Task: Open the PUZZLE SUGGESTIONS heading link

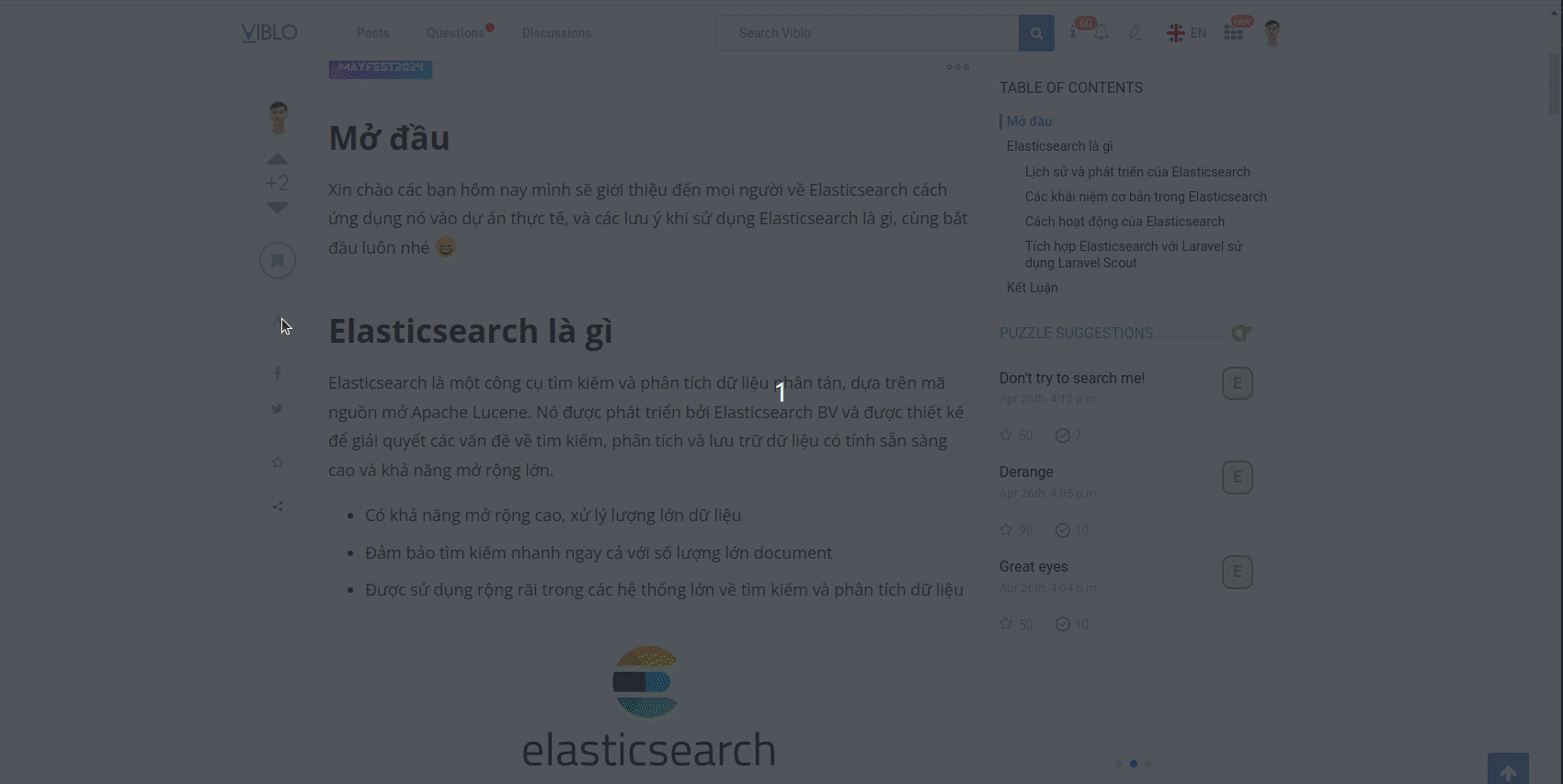Action: tap(1076, 334)
